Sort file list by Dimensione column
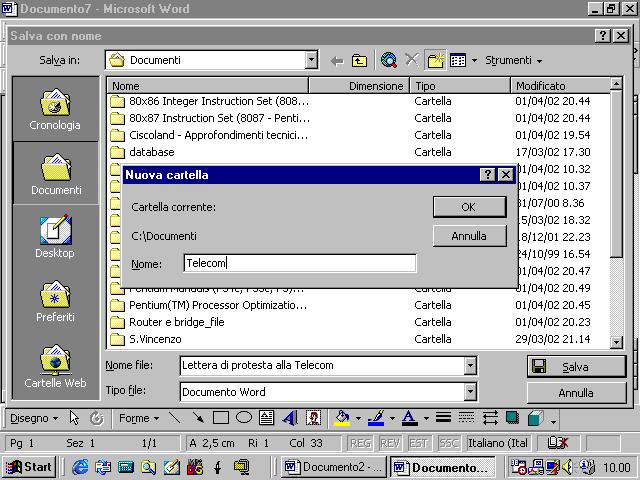The height and width of the screenshot is (480, 640). point(359,86)
